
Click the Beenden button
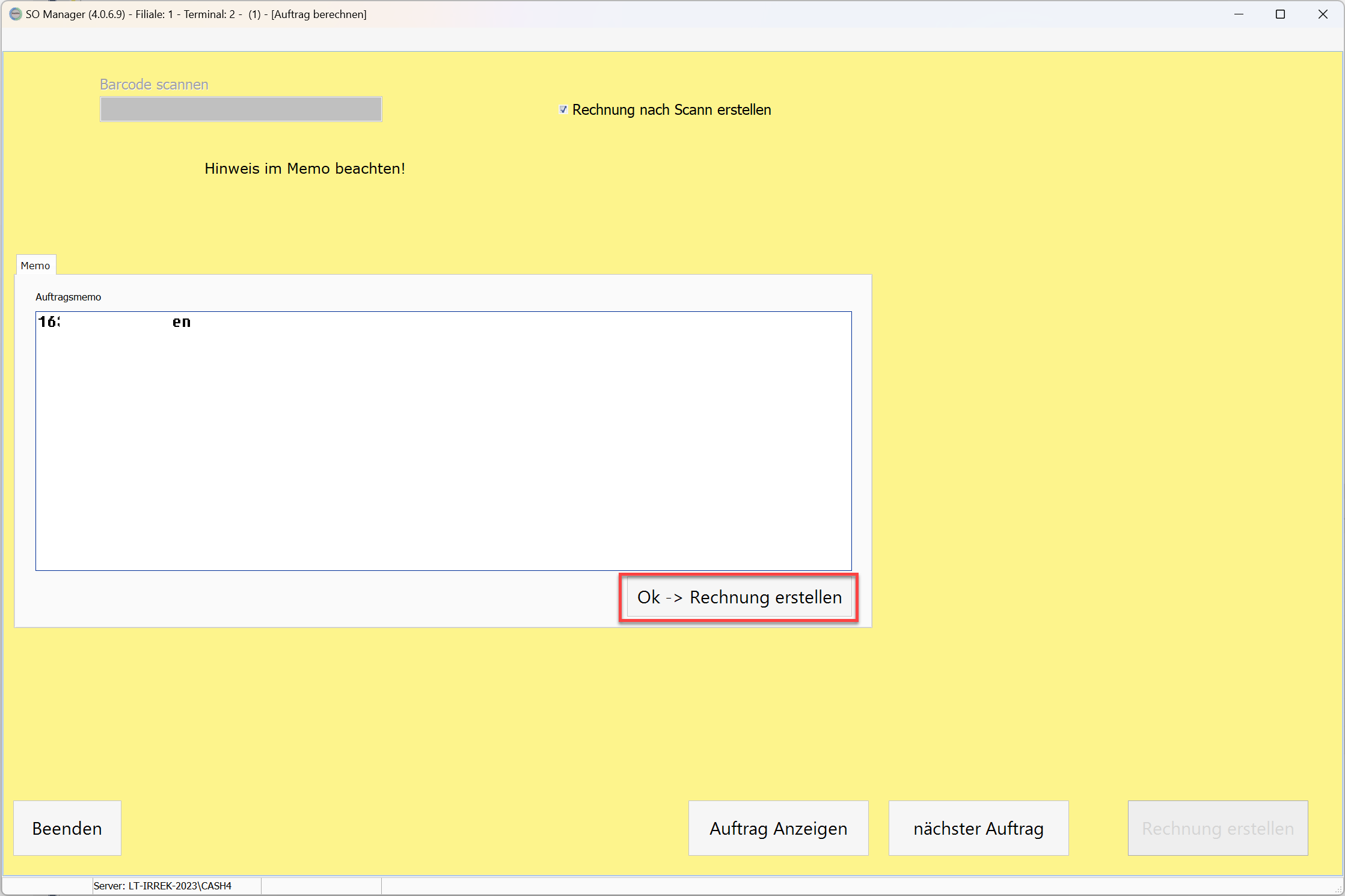(x=67, y=828)
